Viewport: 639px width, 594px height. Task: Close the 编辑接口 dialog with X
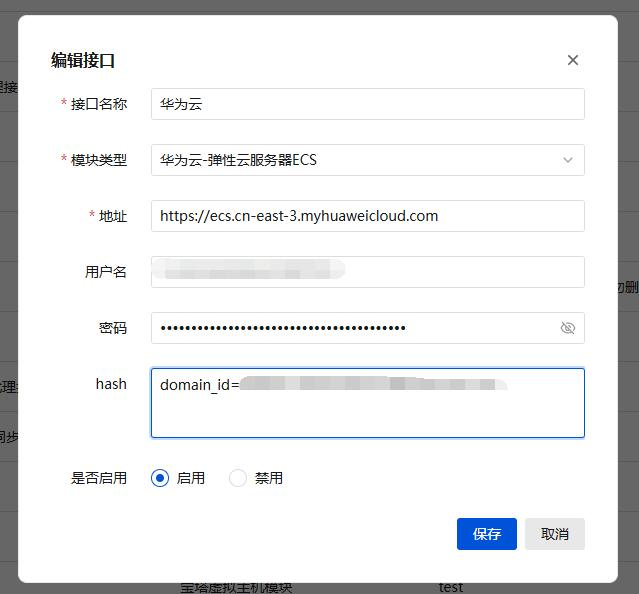(573, 60)
